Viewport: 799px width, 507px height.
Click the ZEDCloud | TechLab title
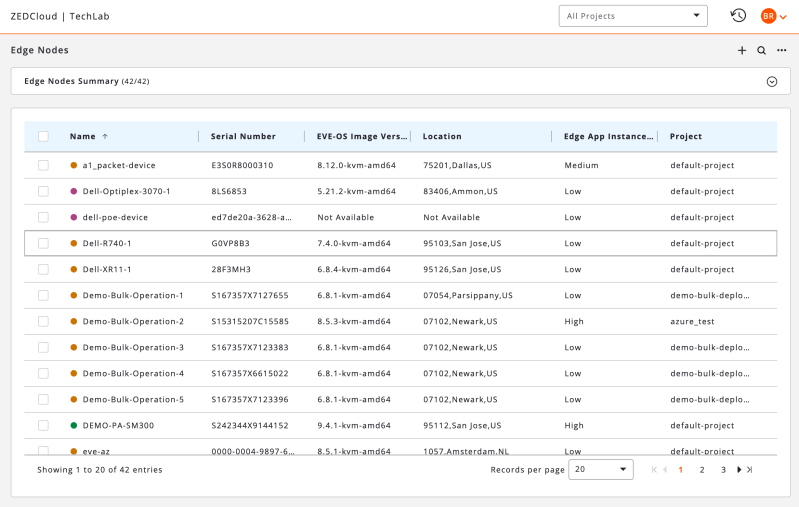click(60, 16)
